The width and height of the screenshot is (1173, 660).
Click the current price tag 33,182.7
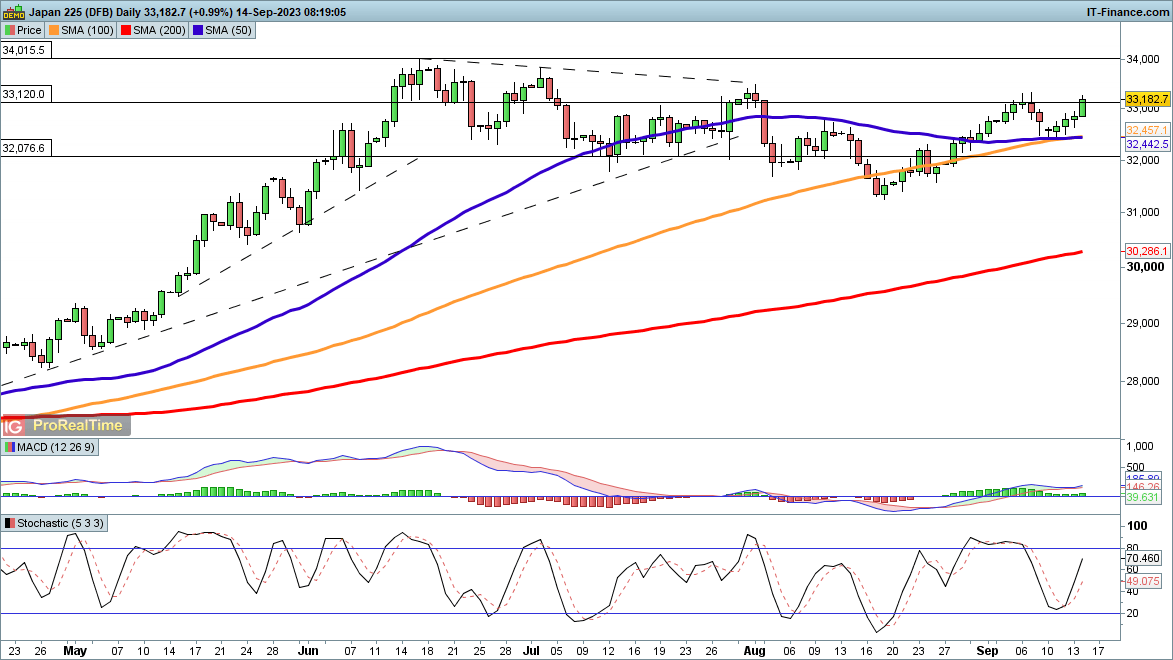point(1147,100)
